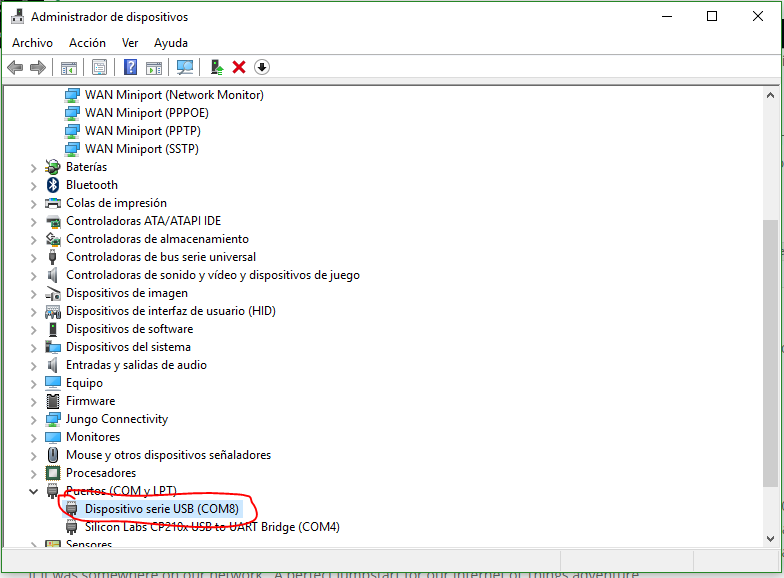
Task: Click the scrollbar up arrow
Action: (770, 95)
